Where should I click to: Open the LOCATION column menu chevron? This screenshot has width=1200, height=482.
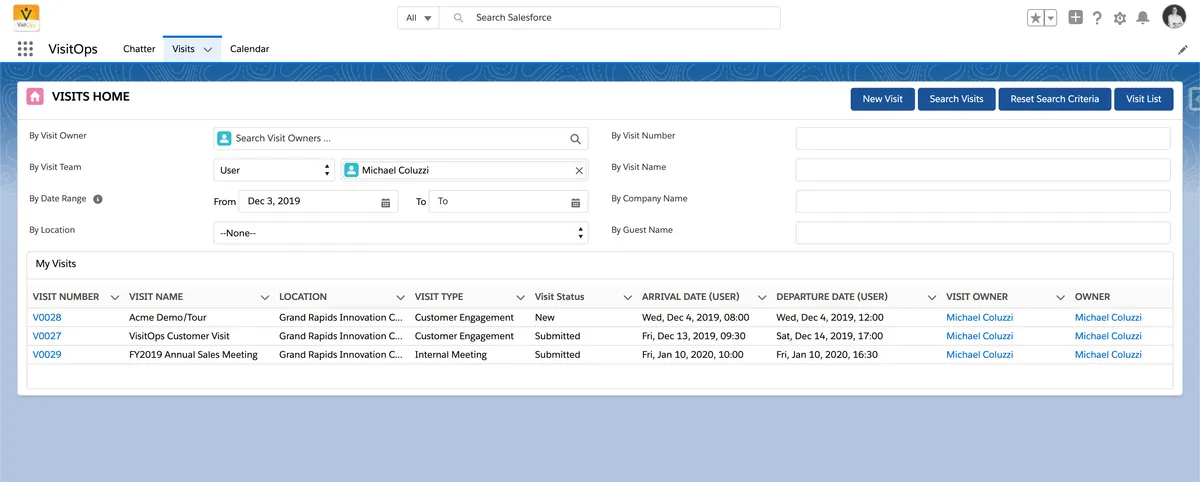click(x=401, y=298)
